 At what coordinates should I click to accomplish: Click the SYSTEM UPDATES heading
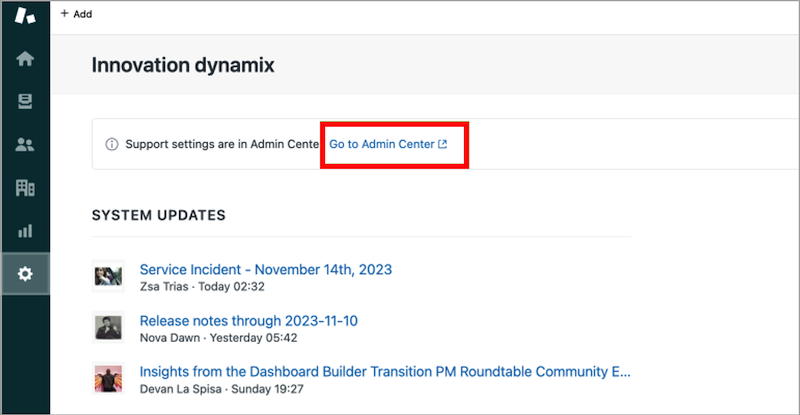click(159, 215)
